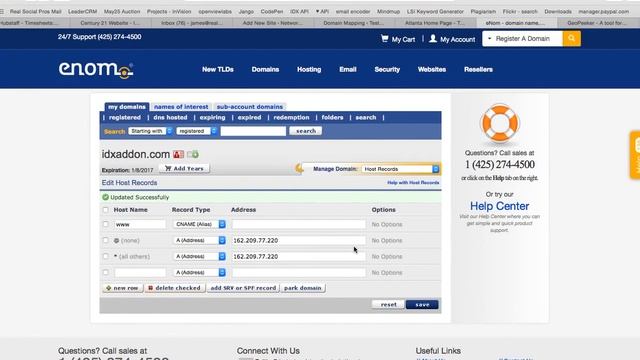The height and width of the screenshot is (360, 640).
Task: Click the www host name field
Action: tap(140, 224)
